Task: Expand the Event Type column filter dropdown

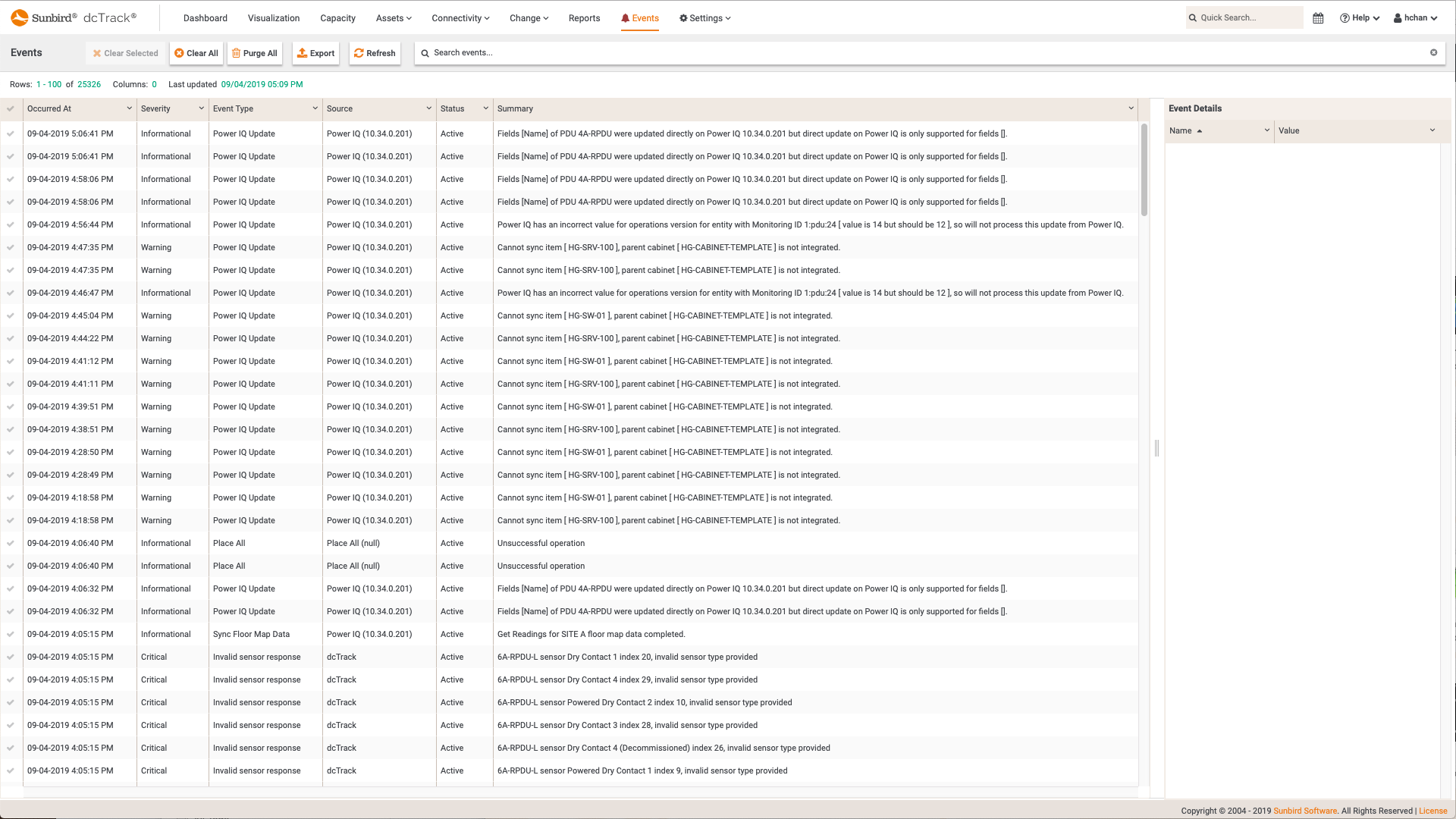Action: coord(314,108)
